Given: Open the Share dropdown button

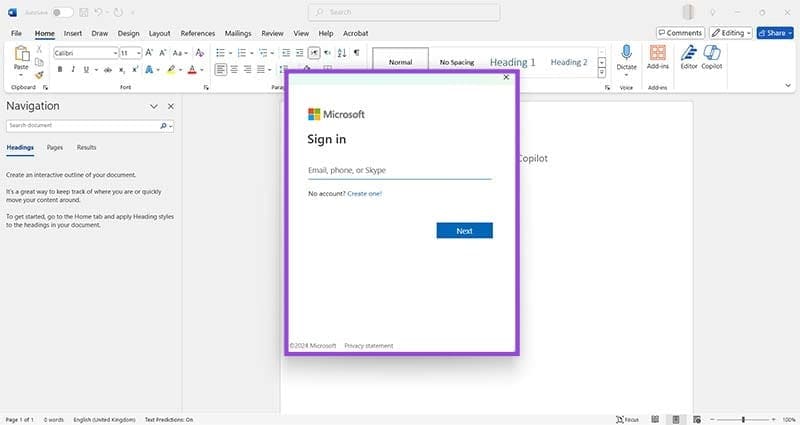Looking at the screenshot, I should [775, 33].
